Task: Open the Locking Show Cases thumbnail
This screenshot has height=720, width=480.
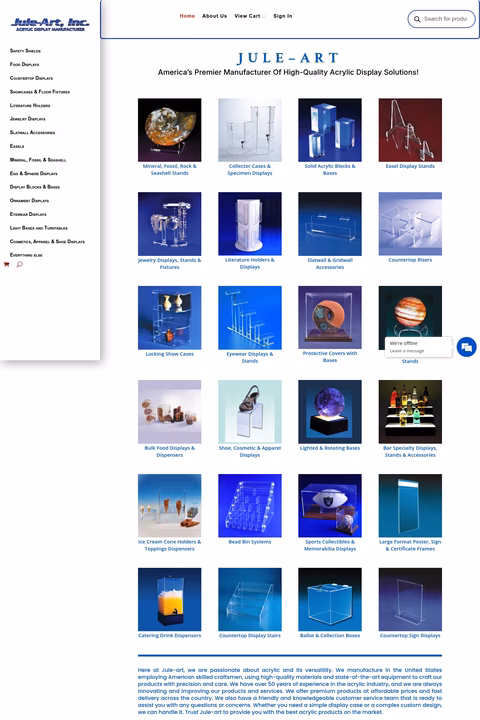Action: [169, 318]
